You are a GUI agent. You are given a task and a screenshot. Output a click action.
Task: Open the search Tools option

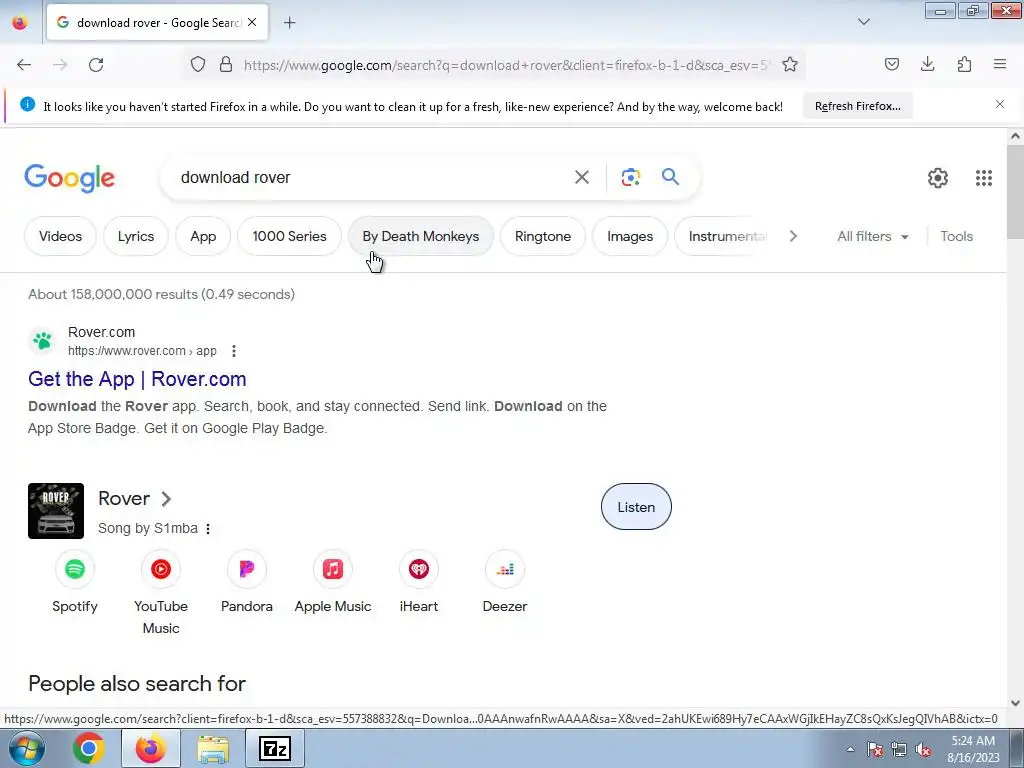[956, 236]
